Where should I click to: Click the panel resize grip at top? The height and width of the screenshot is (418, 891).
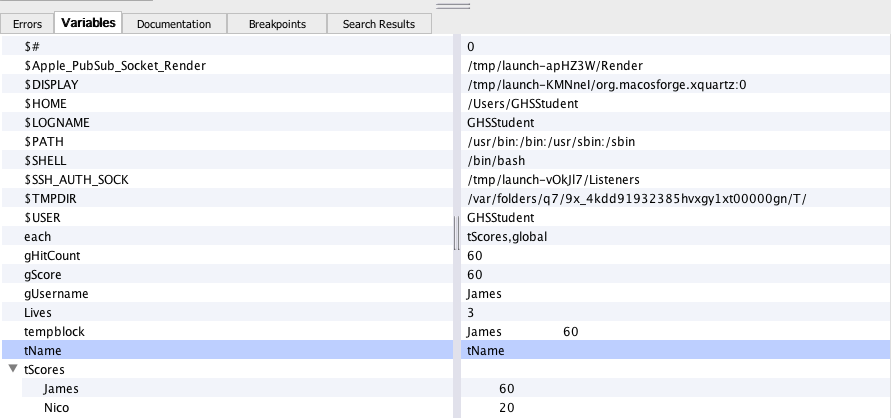pyautogui.click(x=453, y=5)
